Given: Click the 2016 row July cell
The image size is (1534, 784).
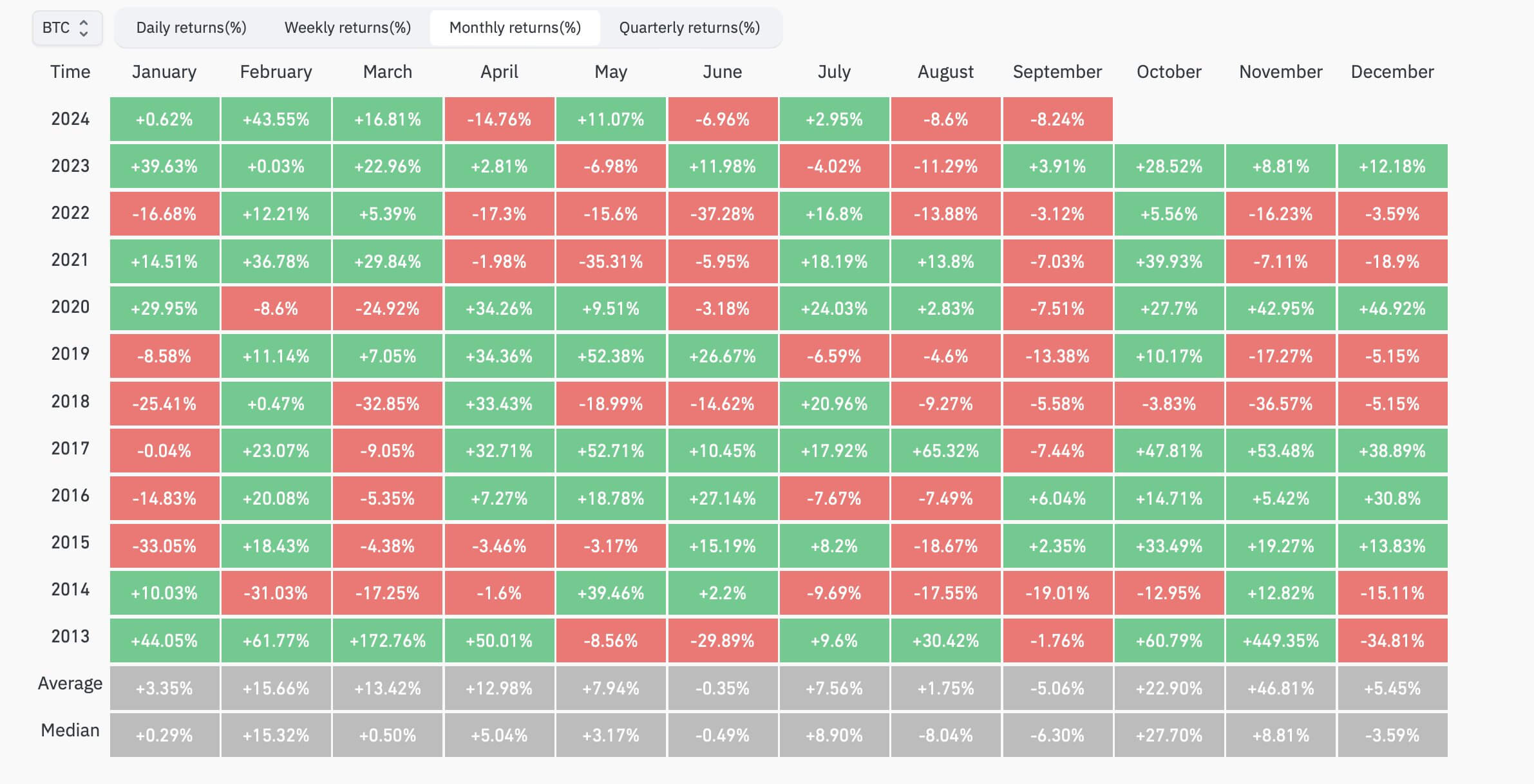Looking at the screenshot, I should click(833, 496).
